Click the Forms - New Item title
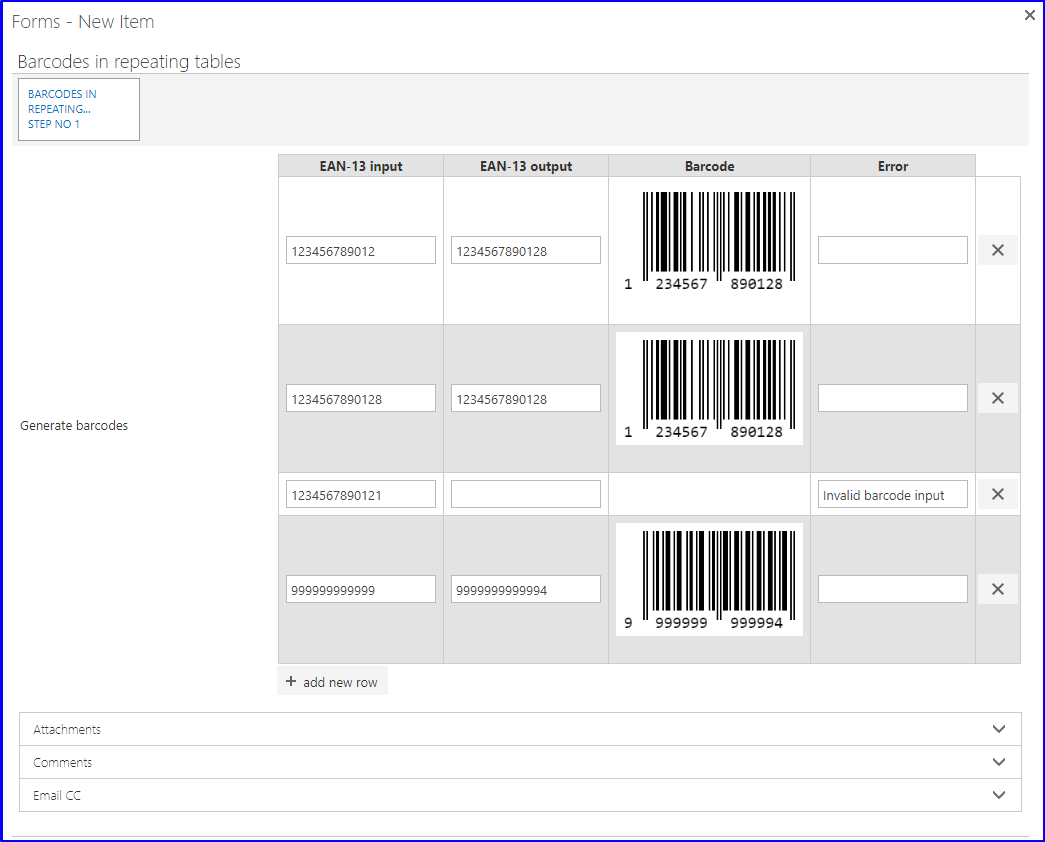Image resolution: width=1045 pixels, height=842 pixels. [x=83, y=22]
